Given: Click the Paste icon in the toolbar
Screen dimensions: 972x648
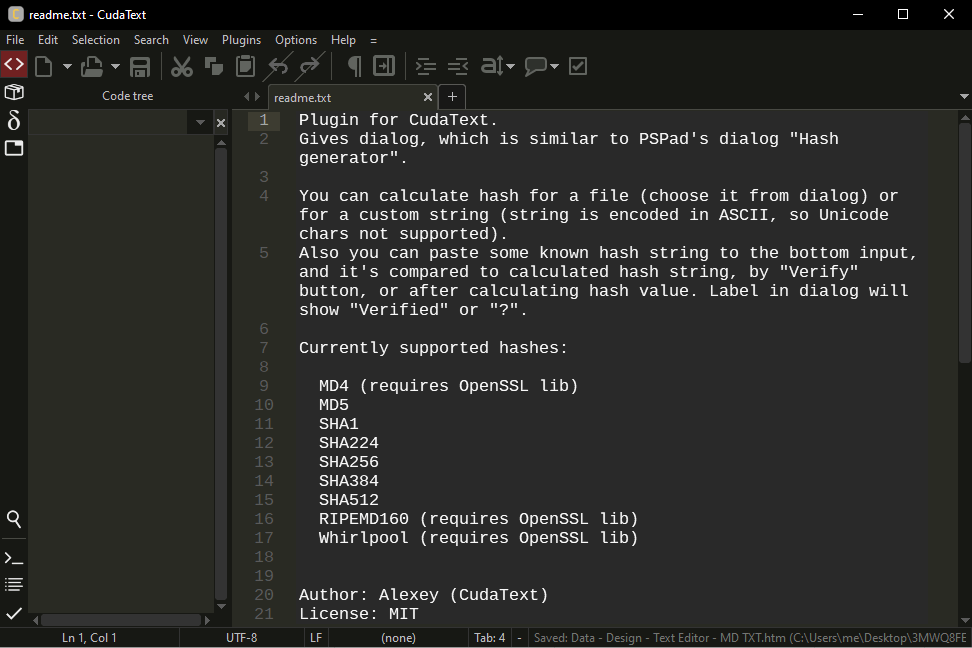Looking at the screenshot, I should click(244, 65).
